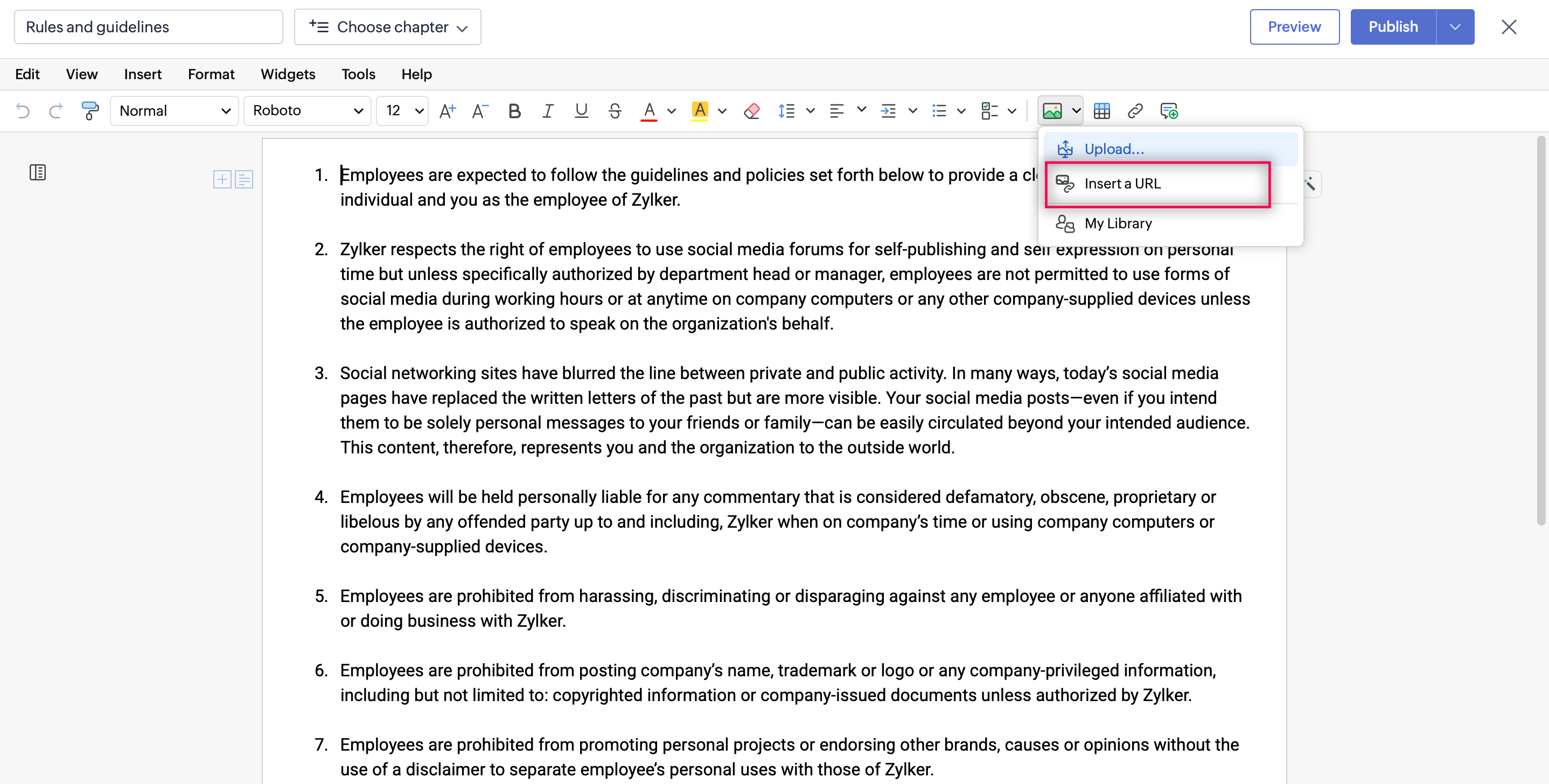
Task: Click the clear formatting eraser icon
Action: [752, 110]
